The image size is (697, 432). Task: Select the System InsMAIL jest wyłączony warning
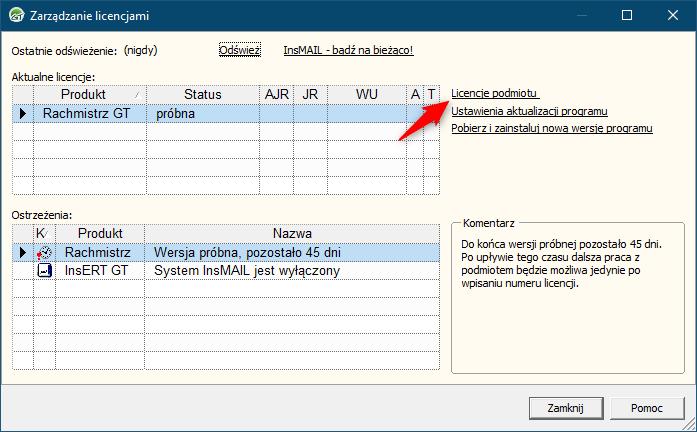click(247, 271)
